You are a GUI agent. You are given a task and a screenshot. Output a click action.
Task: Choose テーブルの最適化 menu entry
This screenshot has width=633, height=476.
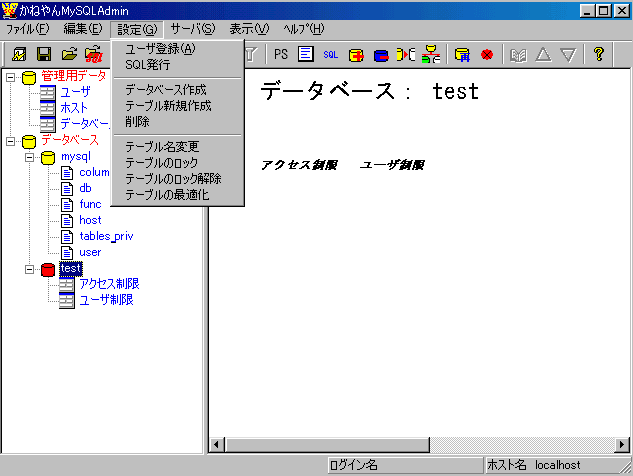pos(178,195)
